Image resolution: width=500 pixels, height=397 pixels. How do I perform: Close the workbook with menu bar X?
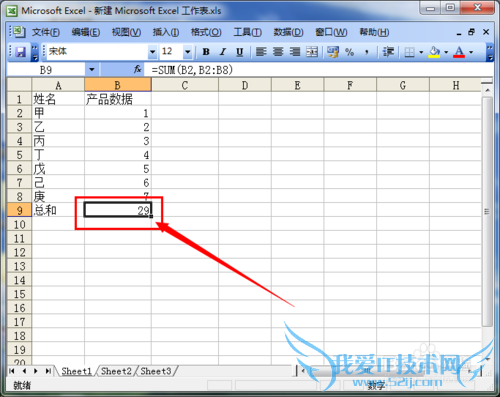486,32
